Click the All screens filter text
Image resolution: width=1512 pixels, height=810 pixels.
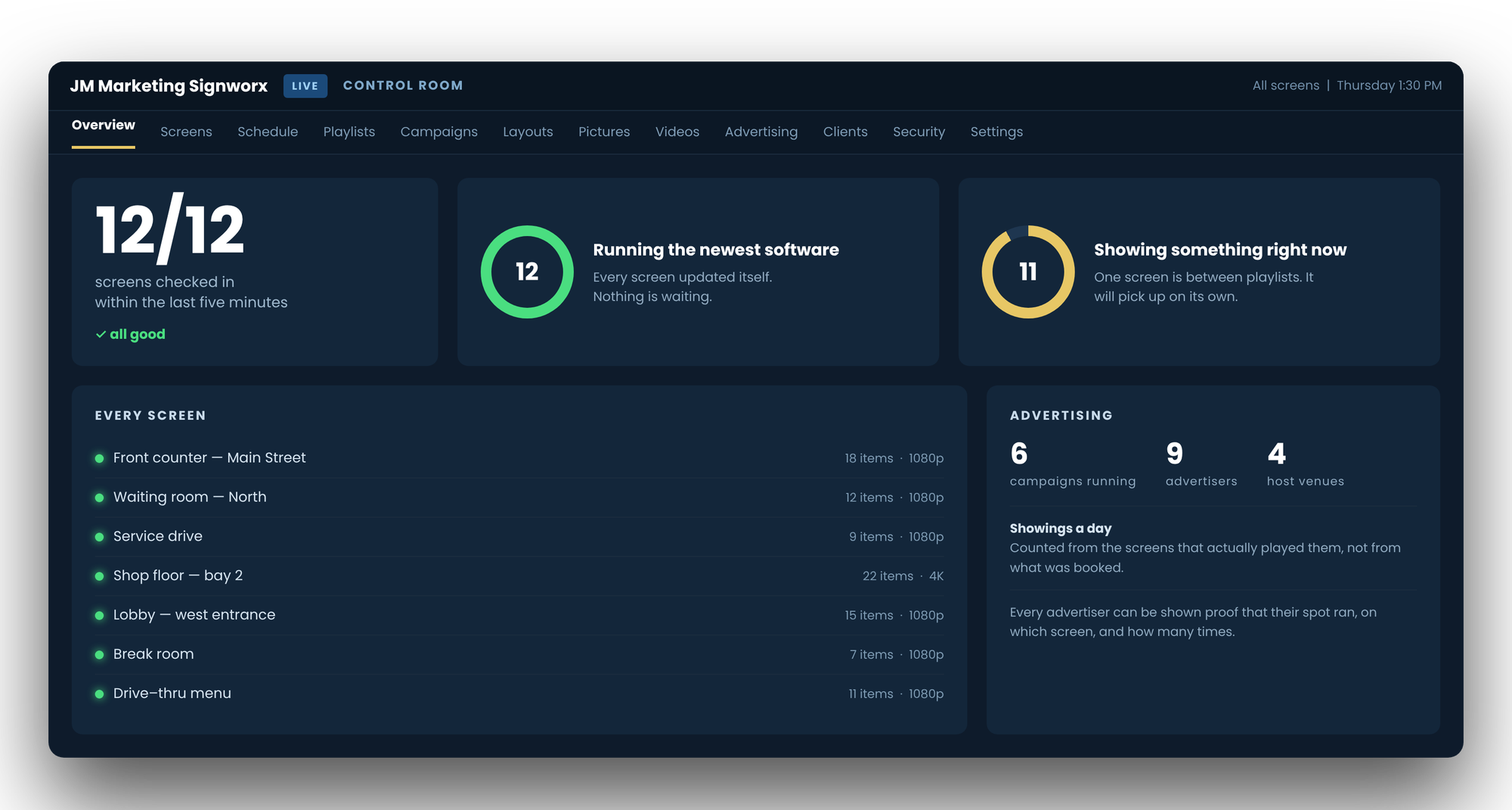pos(1286,85)
